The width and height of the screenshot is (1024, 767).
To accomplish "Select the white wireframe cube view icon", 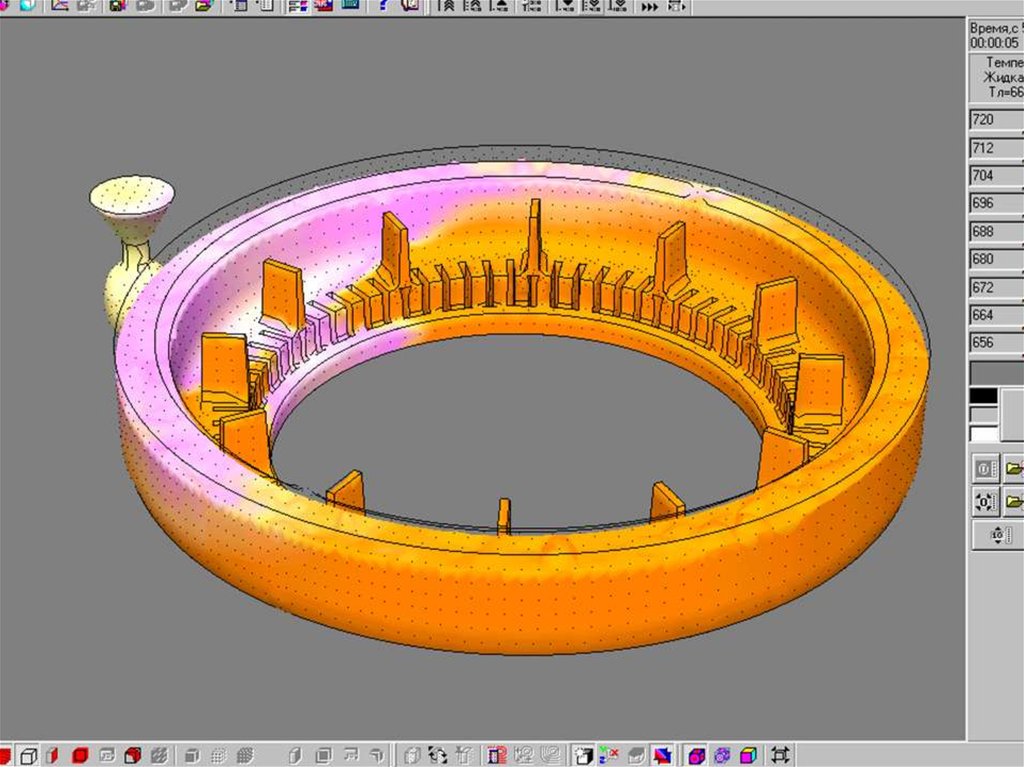I will pyautogui.click(x=29, y=755).
